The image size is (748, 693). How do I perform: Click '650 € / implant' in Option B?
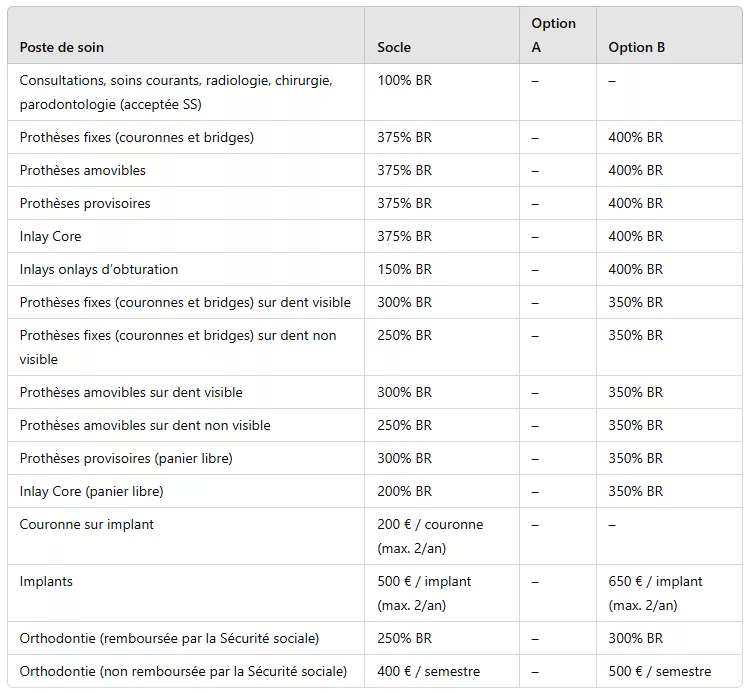point(655,581)
